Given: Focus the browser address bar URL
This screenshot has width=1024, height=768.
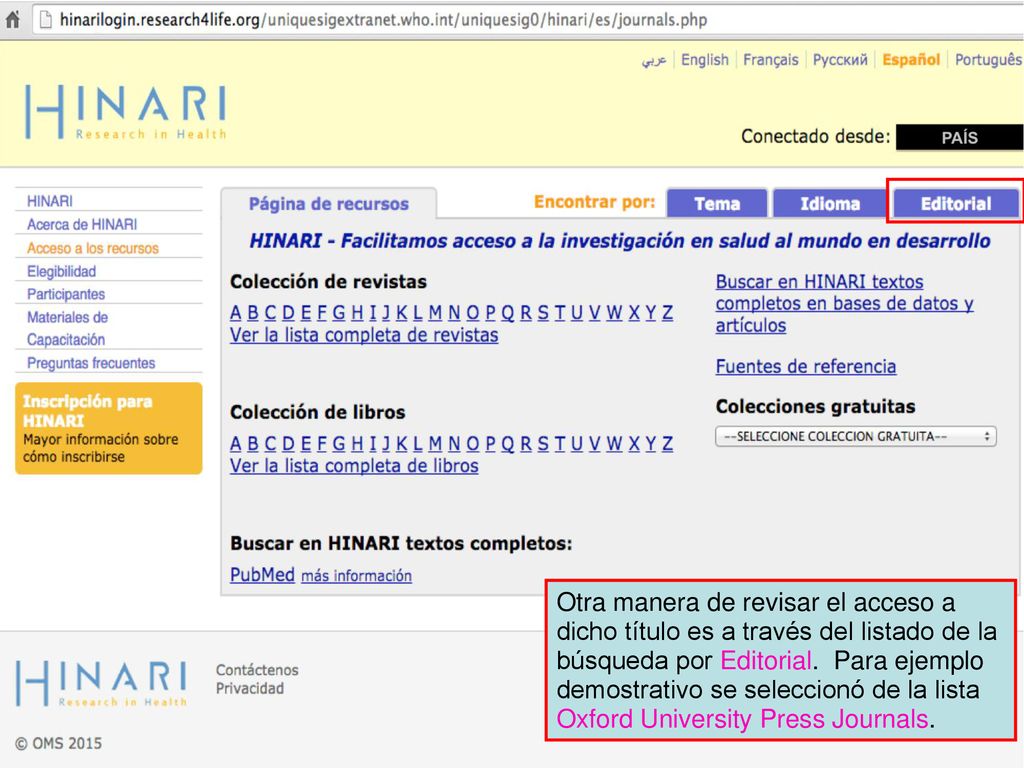Looking at the screenshot, I should click(383, 20).
